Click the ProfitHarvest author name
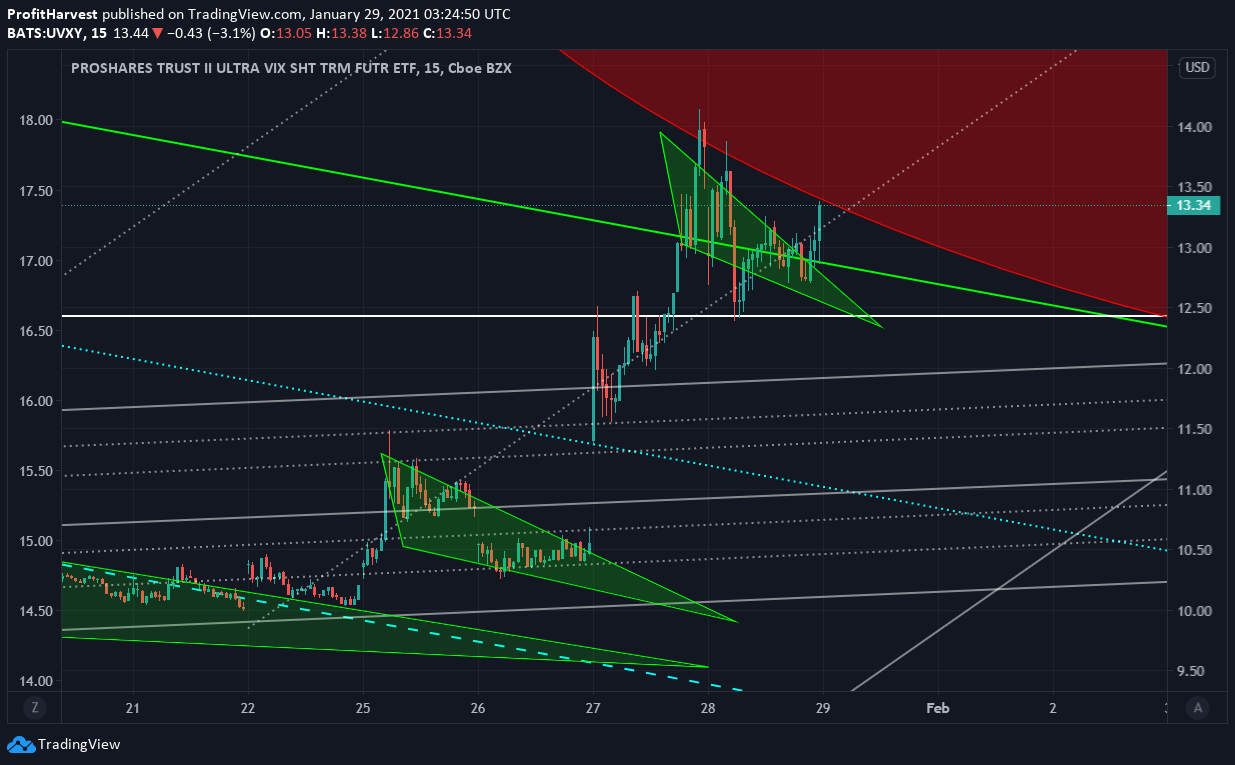The image size is (1235, 765). pos(53,15)
